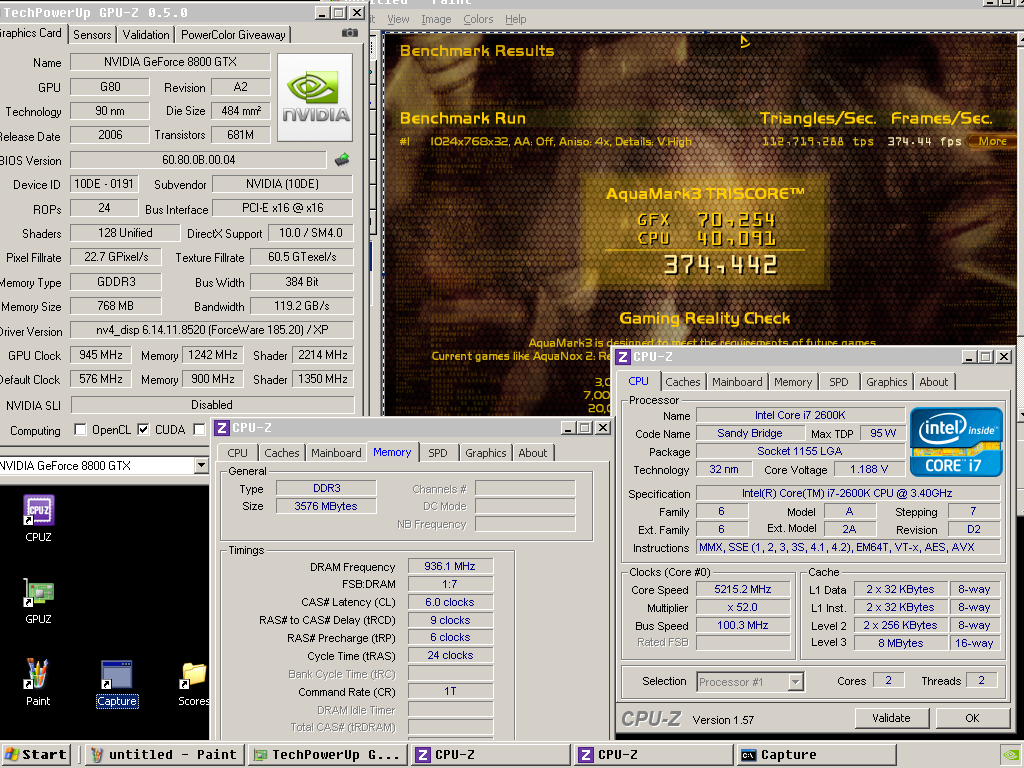Open Mainboard tab in CPU-Z processor window
The width and height of the screenshot is (1024, 768).
pyautogui.click(x=737, y=382)
